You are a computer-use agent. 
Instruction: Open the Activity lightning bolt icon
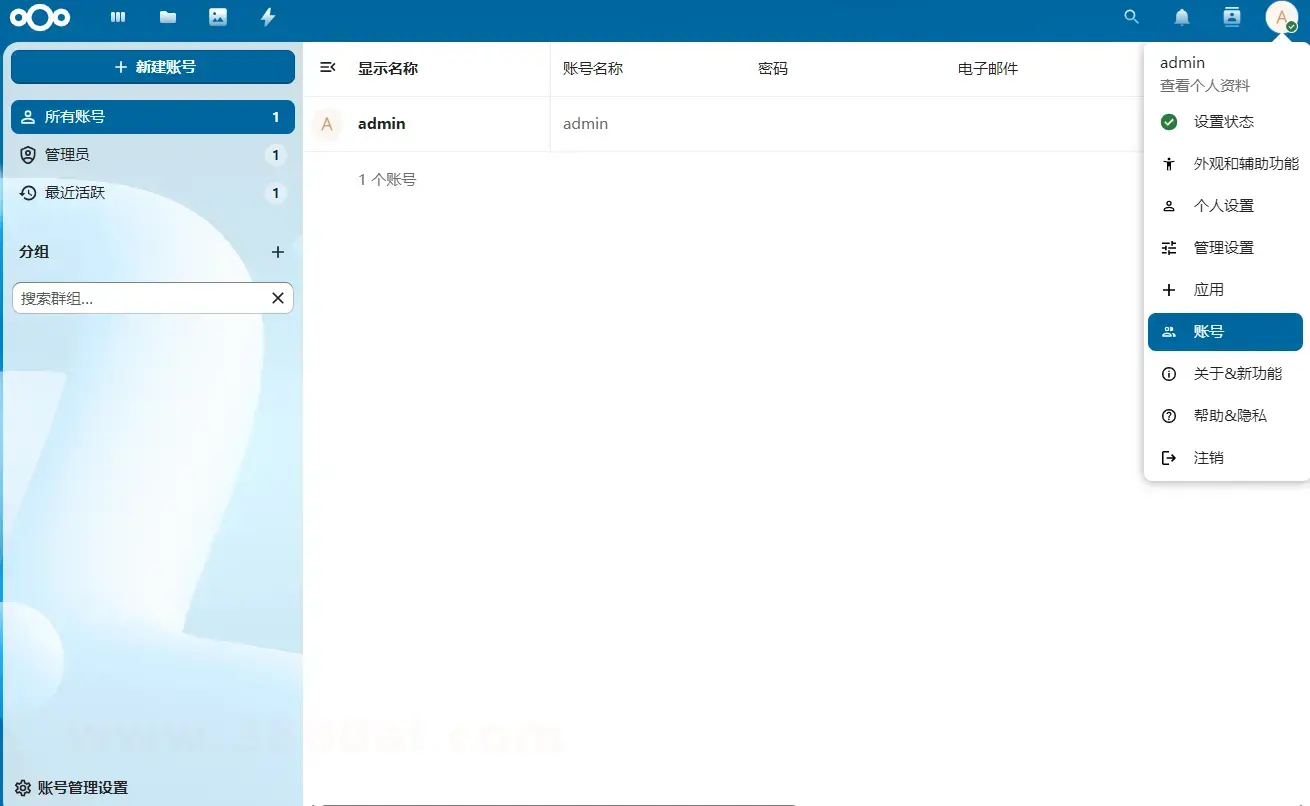pyautogui.click(x=267, y=17)
